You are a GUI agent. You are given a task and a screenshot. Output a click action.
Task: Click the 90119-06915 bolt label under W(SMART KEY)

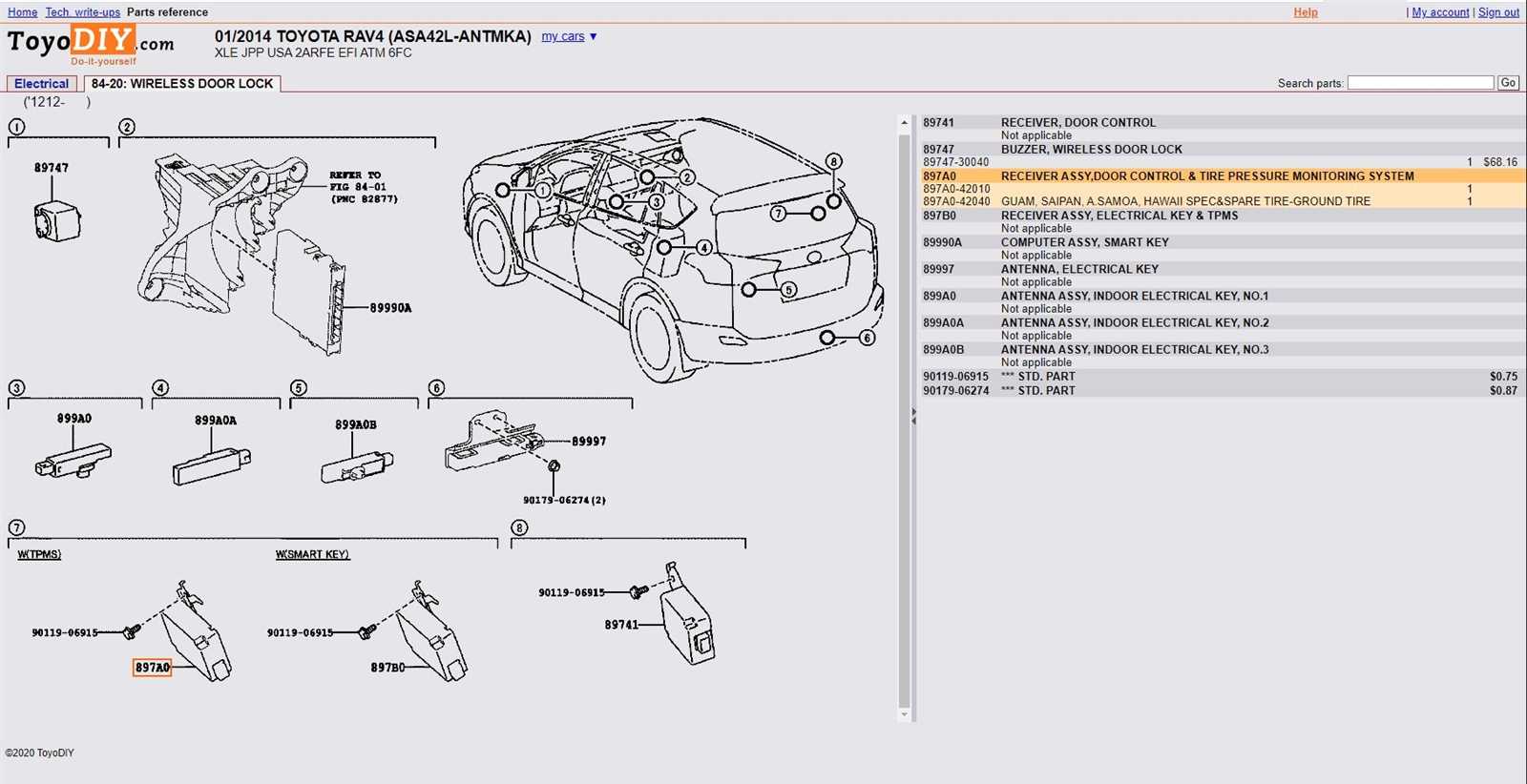click(x=301, y=632)
